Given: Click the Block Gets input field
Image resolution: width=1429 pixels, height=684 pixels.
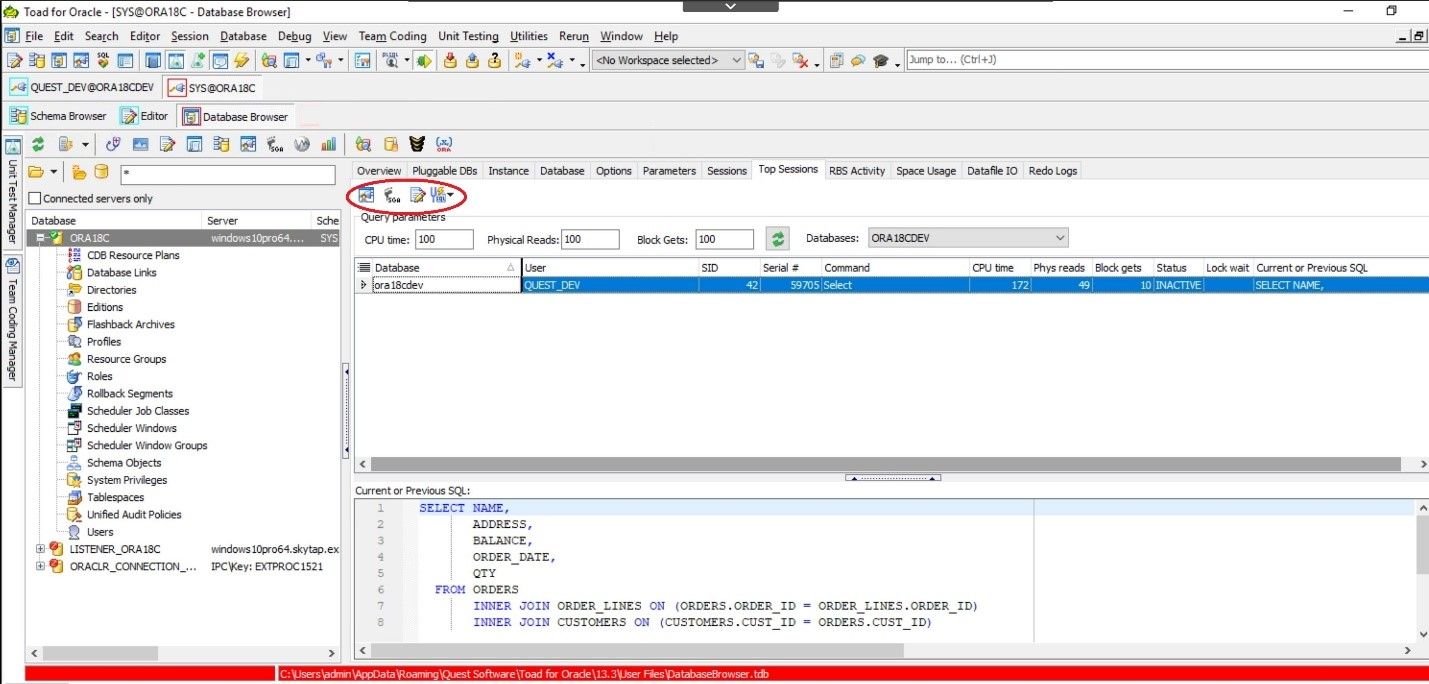Looking at the screenshot, I should pos(724,239).
